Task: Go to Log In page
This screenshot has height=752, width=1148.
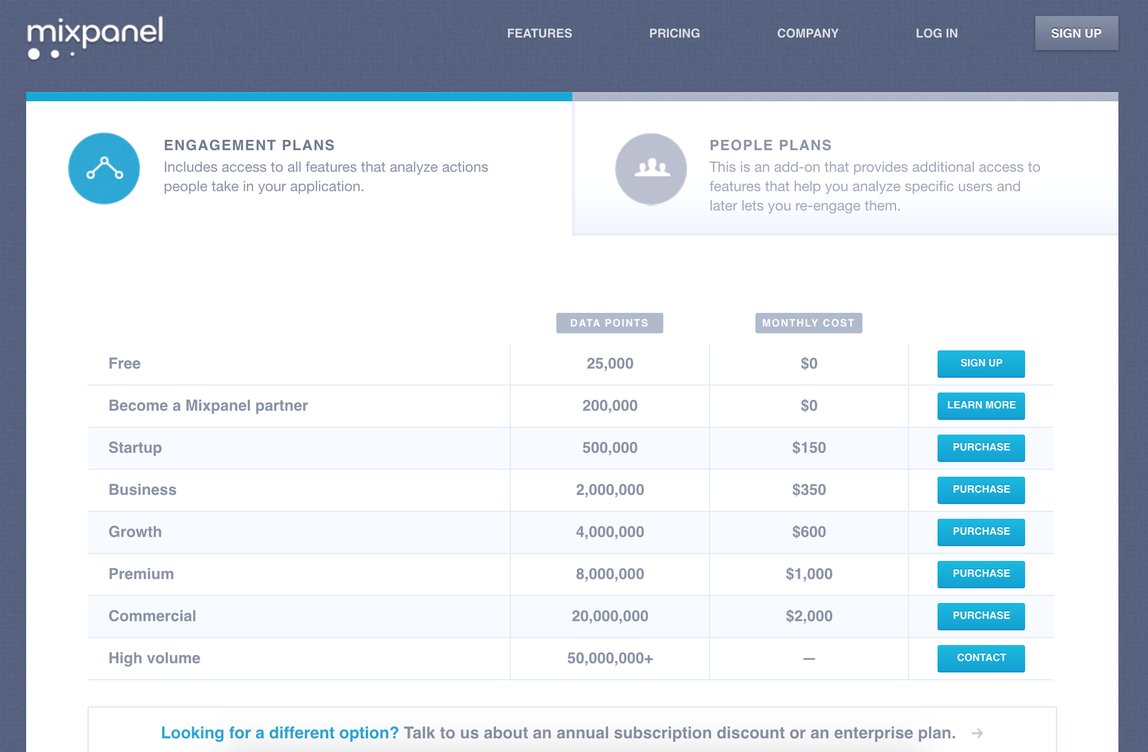Action: [x=936, y=33]
